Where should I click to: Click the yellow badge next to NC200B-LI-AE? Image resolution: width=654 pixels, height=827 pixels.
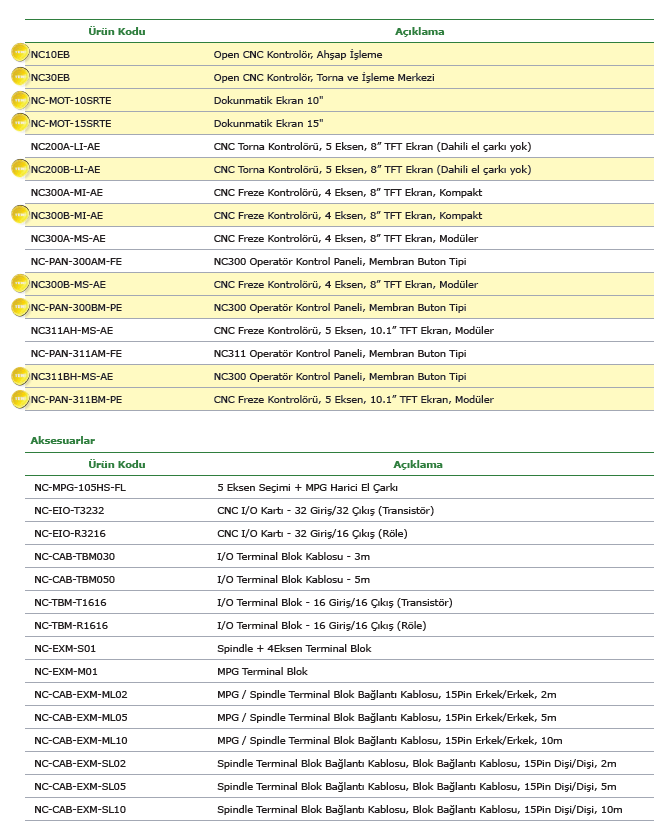pos(20,168)
